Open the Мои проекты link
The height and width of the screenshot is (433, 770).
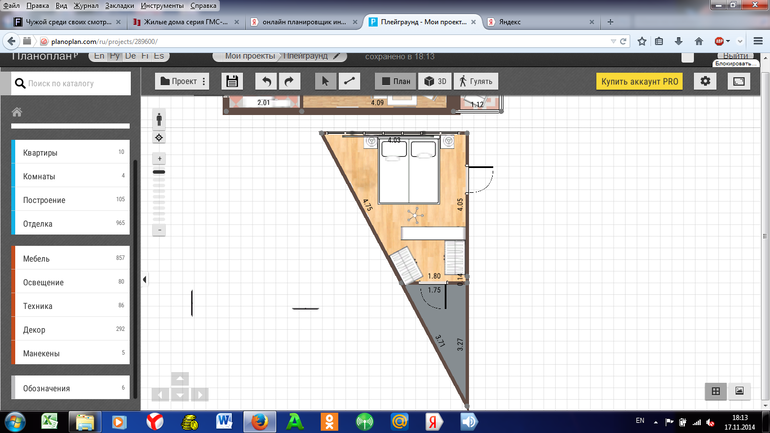(x=248, y=57)
